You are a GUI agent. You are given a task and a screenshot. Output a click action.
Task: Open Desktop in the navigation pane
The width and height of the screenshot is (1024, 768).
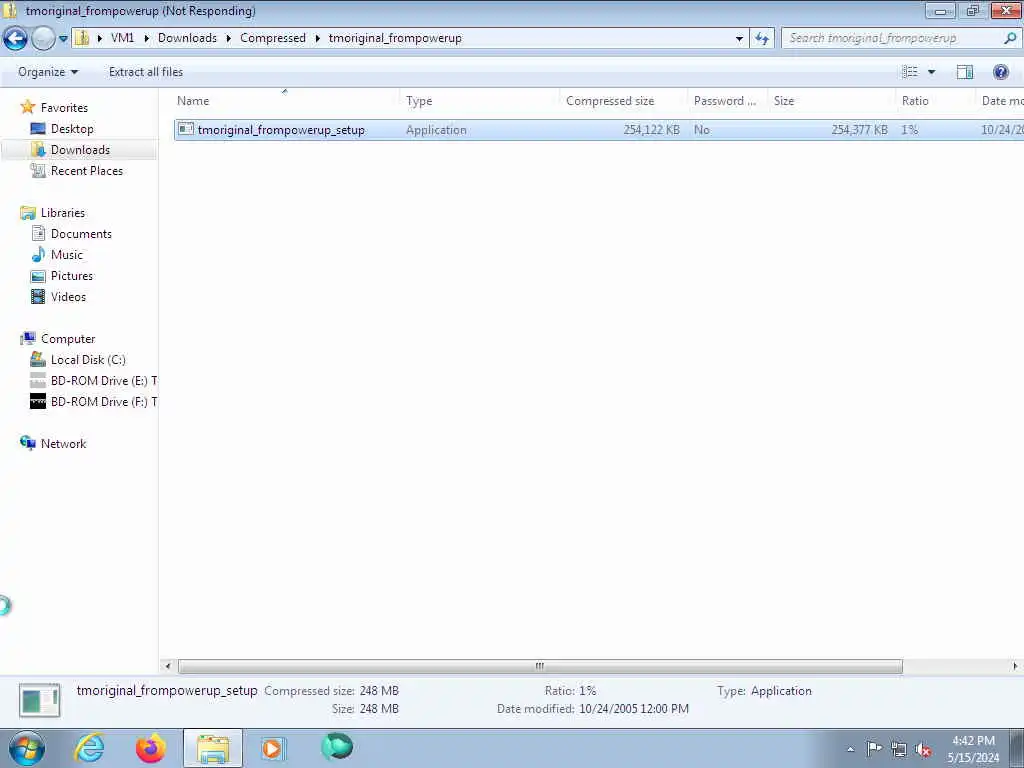(72, 129)
